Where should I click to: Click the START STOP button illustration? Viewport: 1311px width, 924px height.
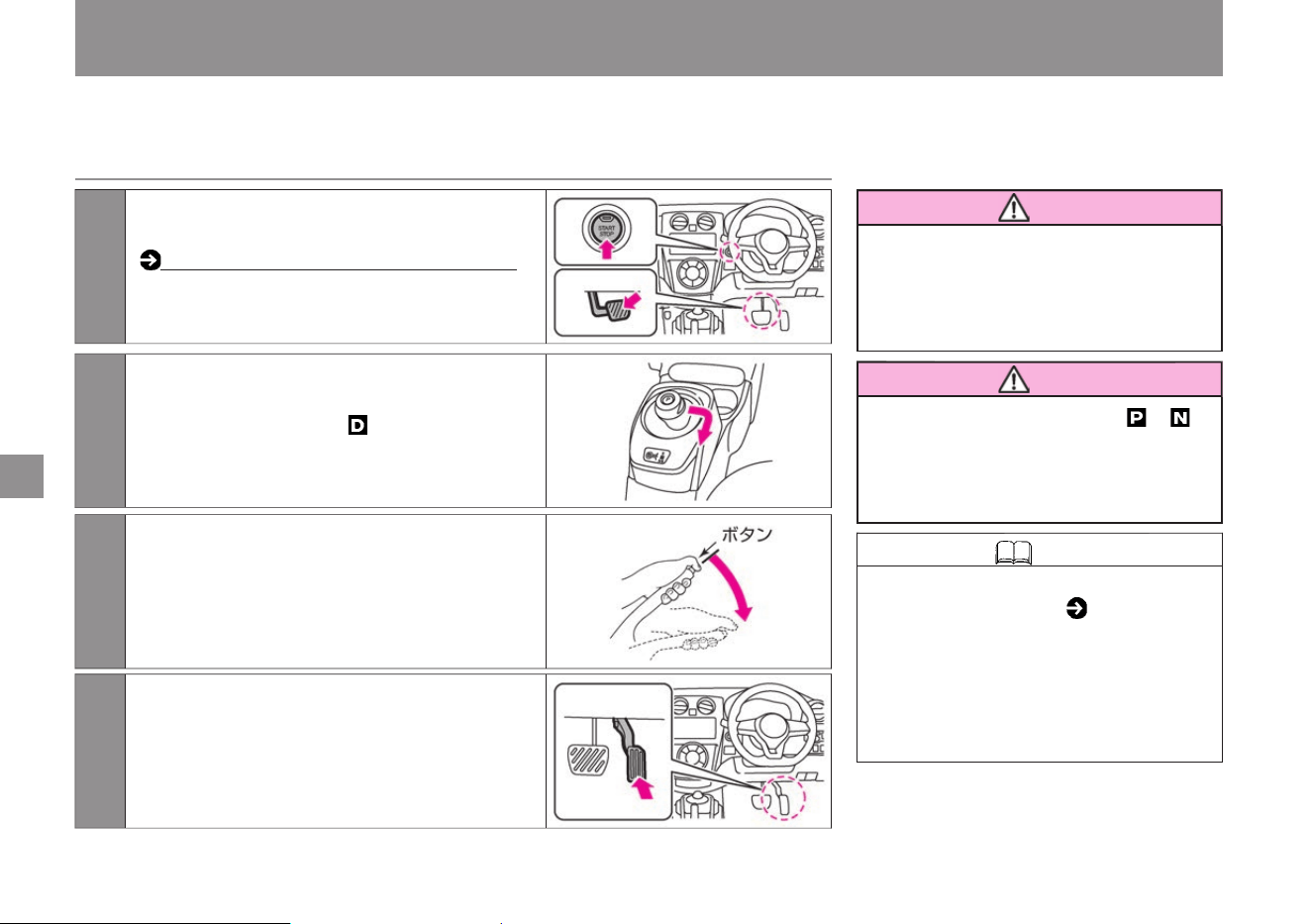[x=606, y=232]
